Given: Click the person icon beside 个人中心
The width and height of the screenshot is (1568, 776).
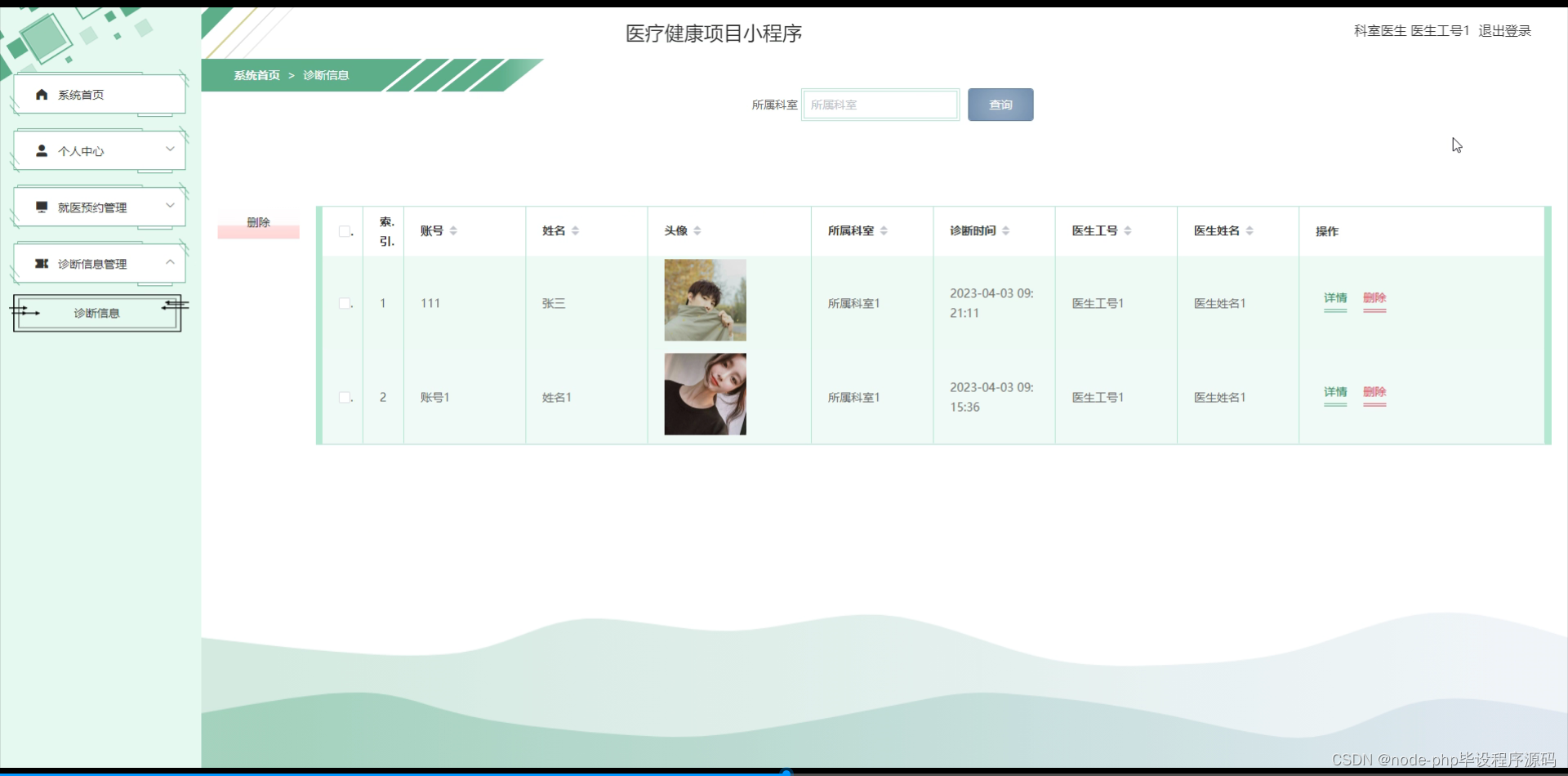Looking at the screenshot, I should 42,150.
